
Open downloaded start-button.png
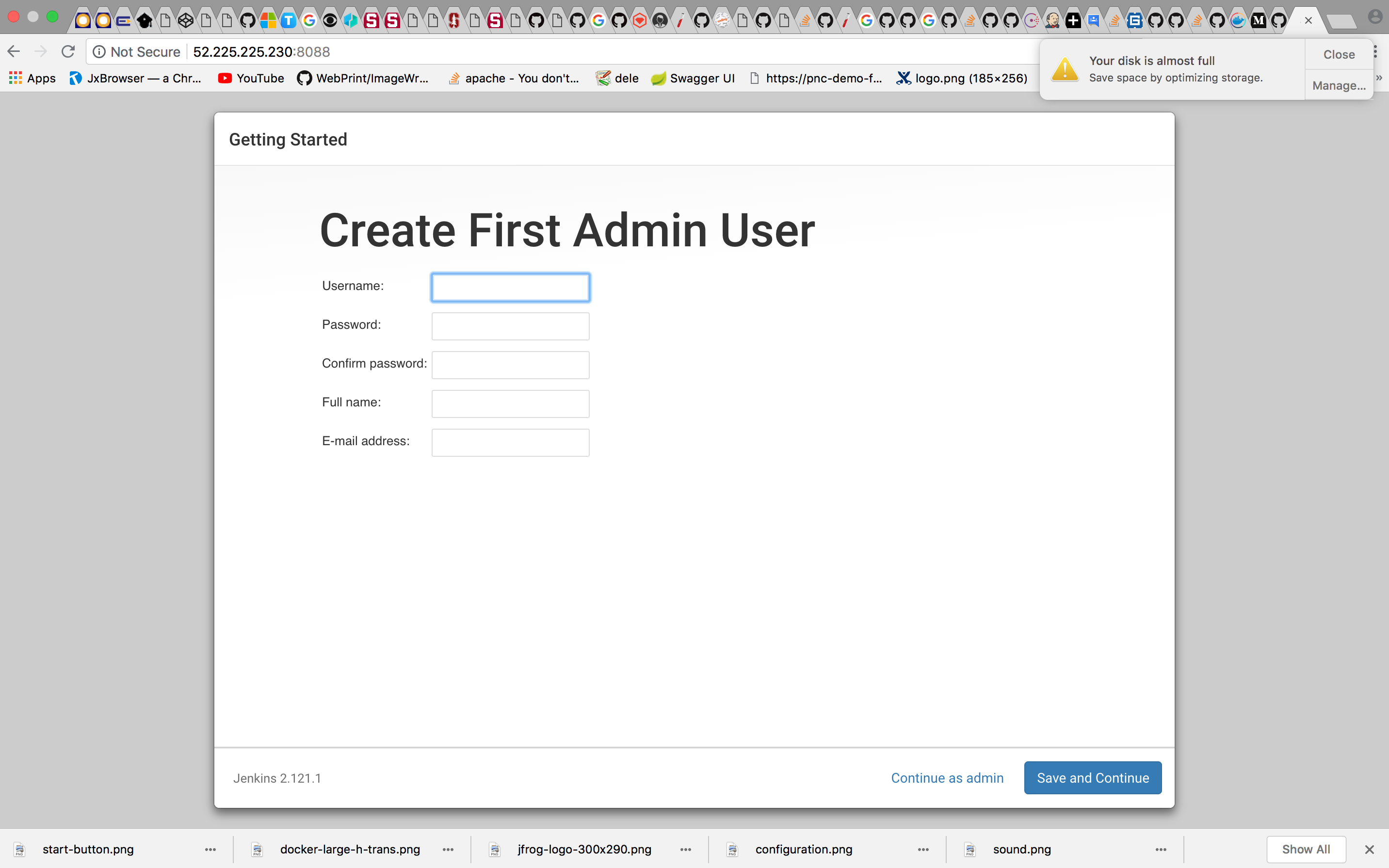click(x=88, y=849)
